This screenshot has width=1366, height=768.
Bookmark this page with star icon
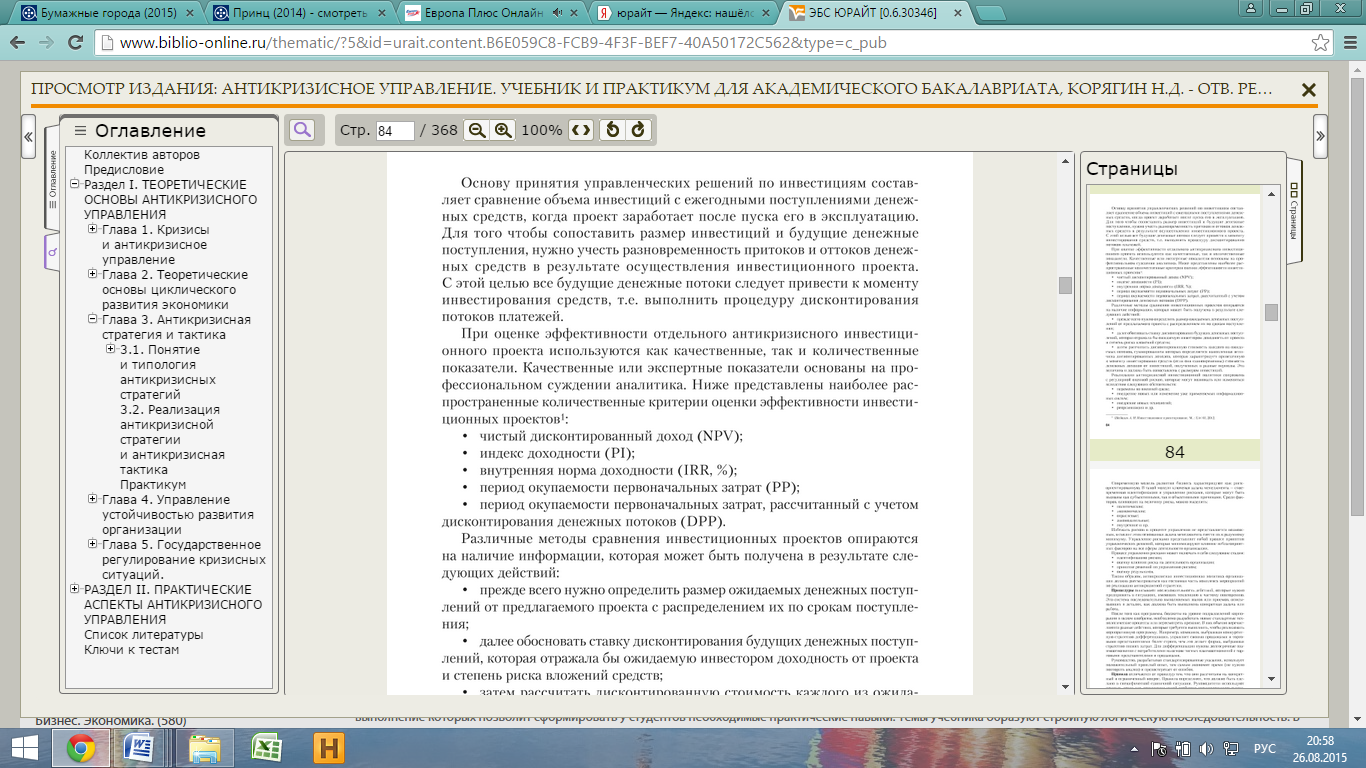tap(1320, 43)
